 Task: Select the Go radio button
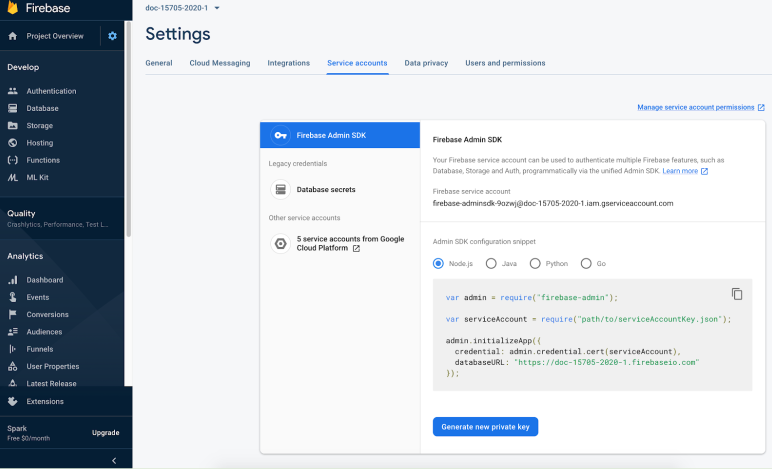click(586, 263)
